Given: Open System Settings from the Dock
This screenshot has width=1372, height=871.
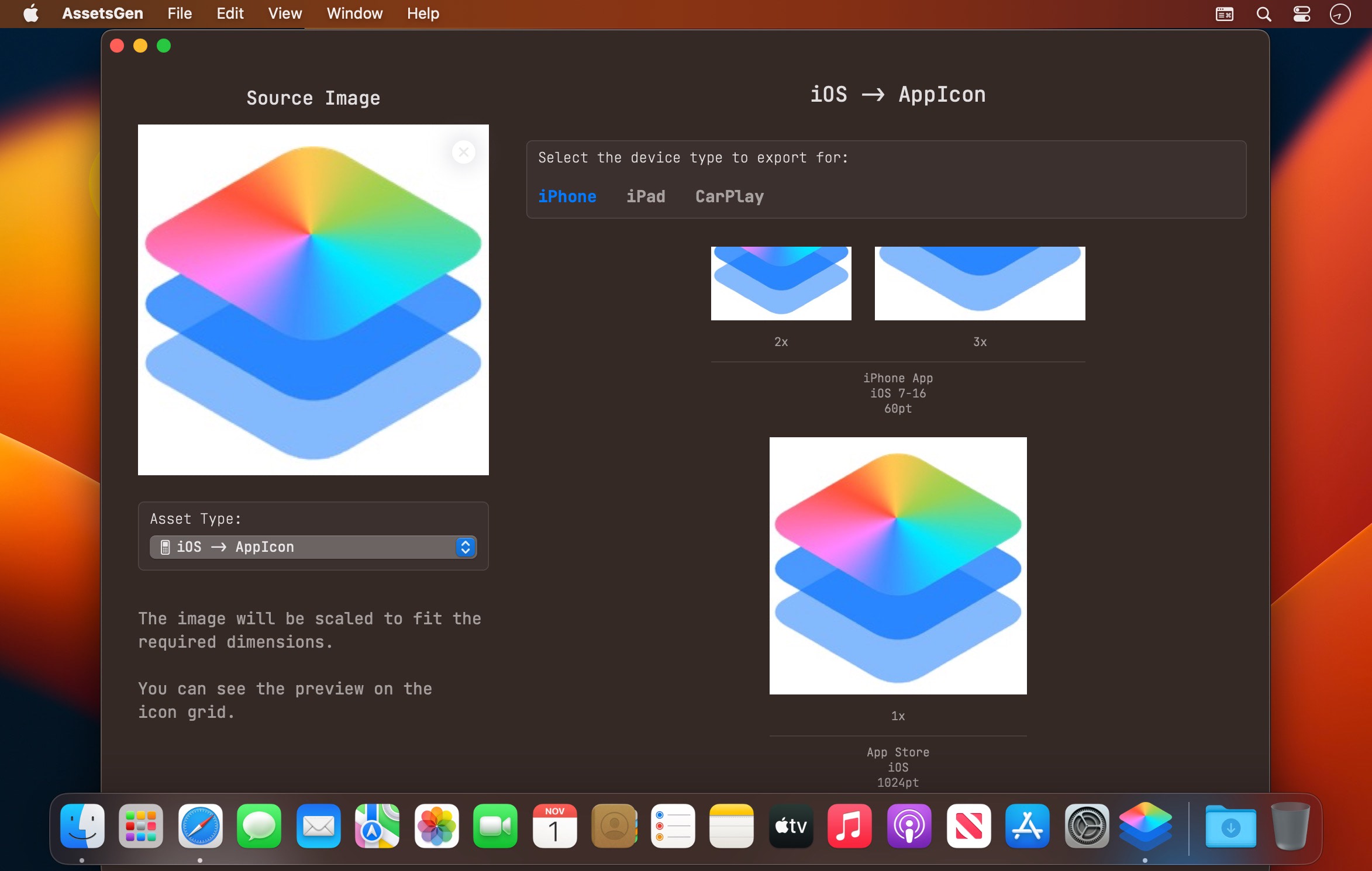Looking at the screenshot, I should click(1086, 826).
